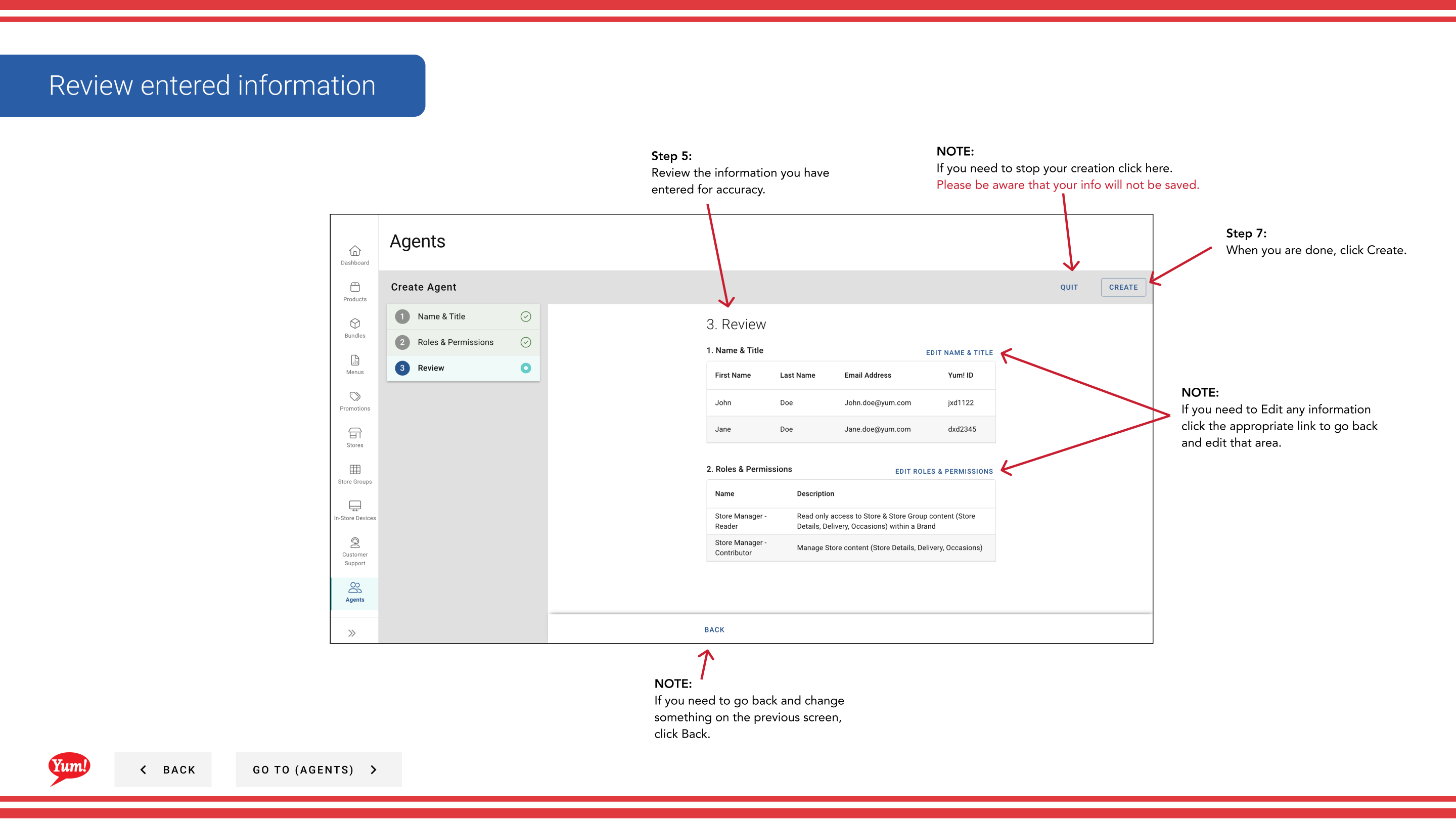Open the Menus document icon
Viewport: 1456px width, 819px height.
point(355,360)
